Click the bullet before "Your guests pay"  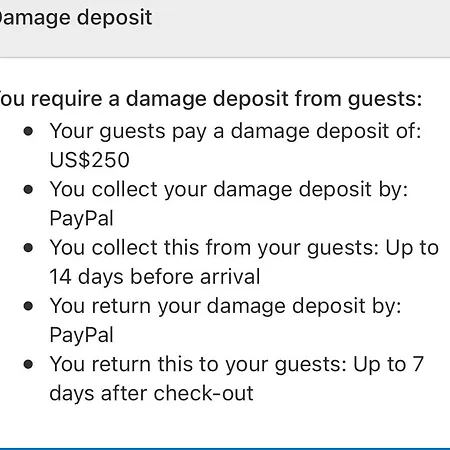coord(28,131)
